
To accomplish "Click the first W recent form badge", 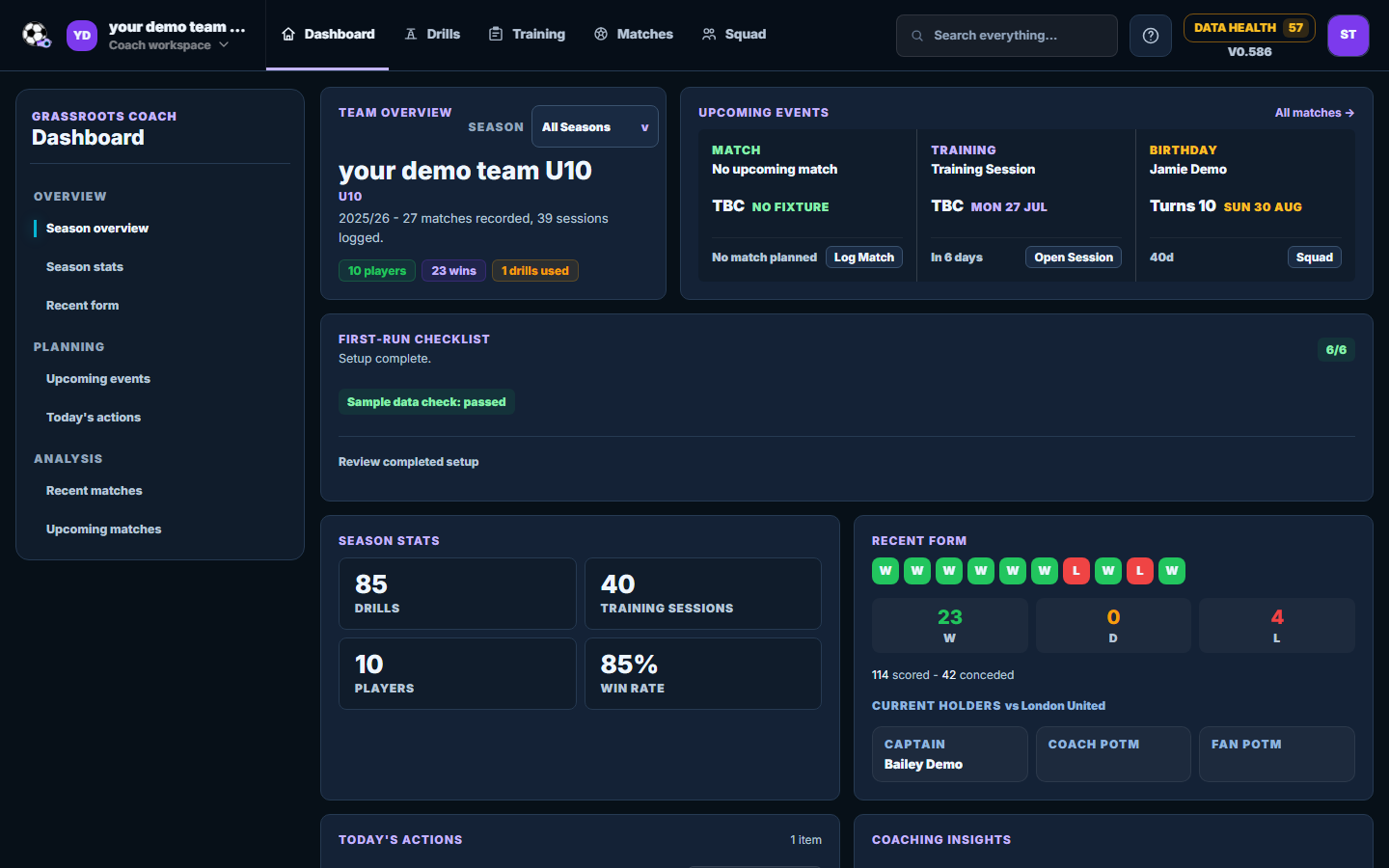I will coord(885,571).
